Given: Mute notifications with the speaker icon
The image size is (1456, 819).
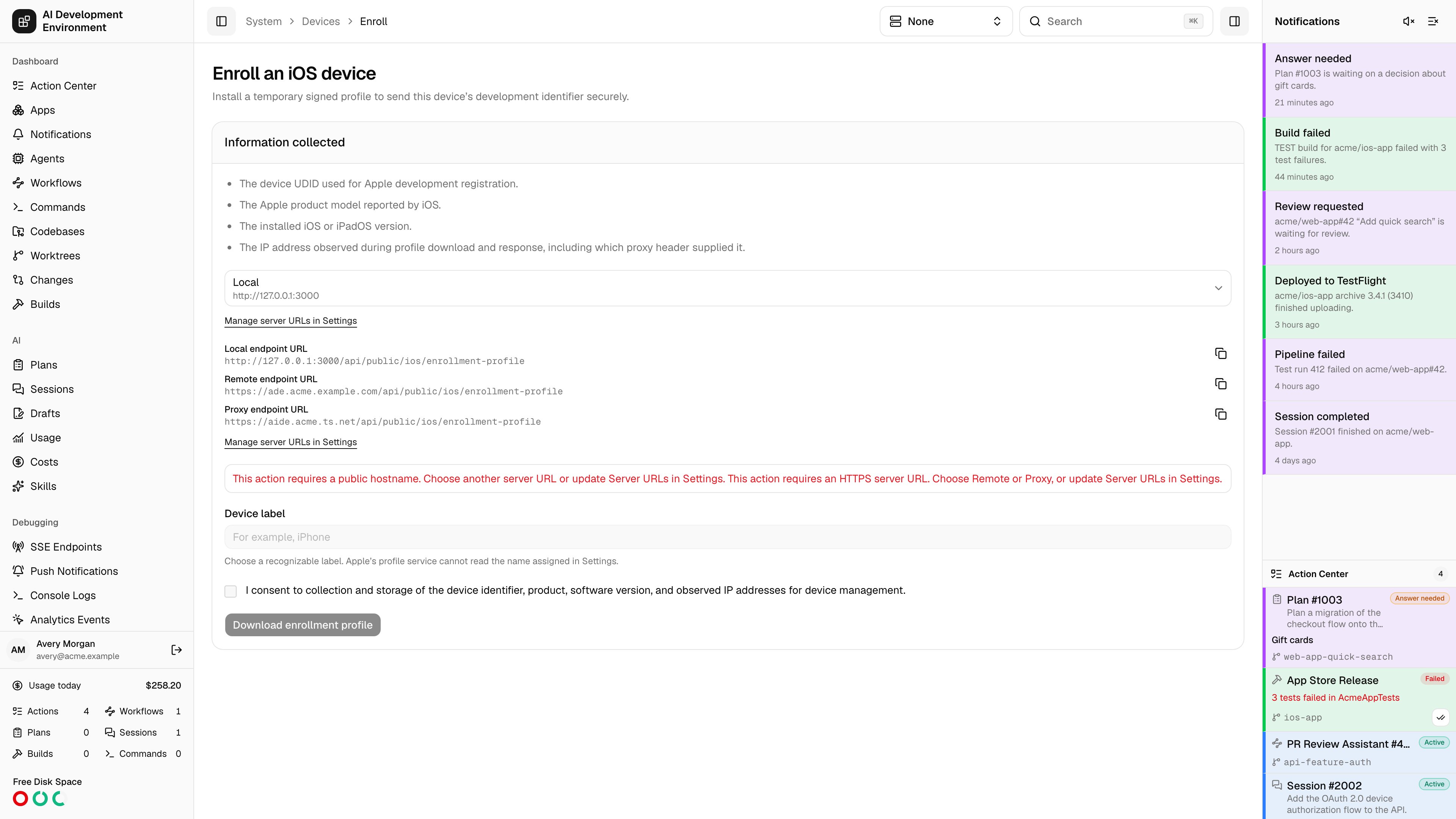Looking at the screenshot, I should [1409, 22].
